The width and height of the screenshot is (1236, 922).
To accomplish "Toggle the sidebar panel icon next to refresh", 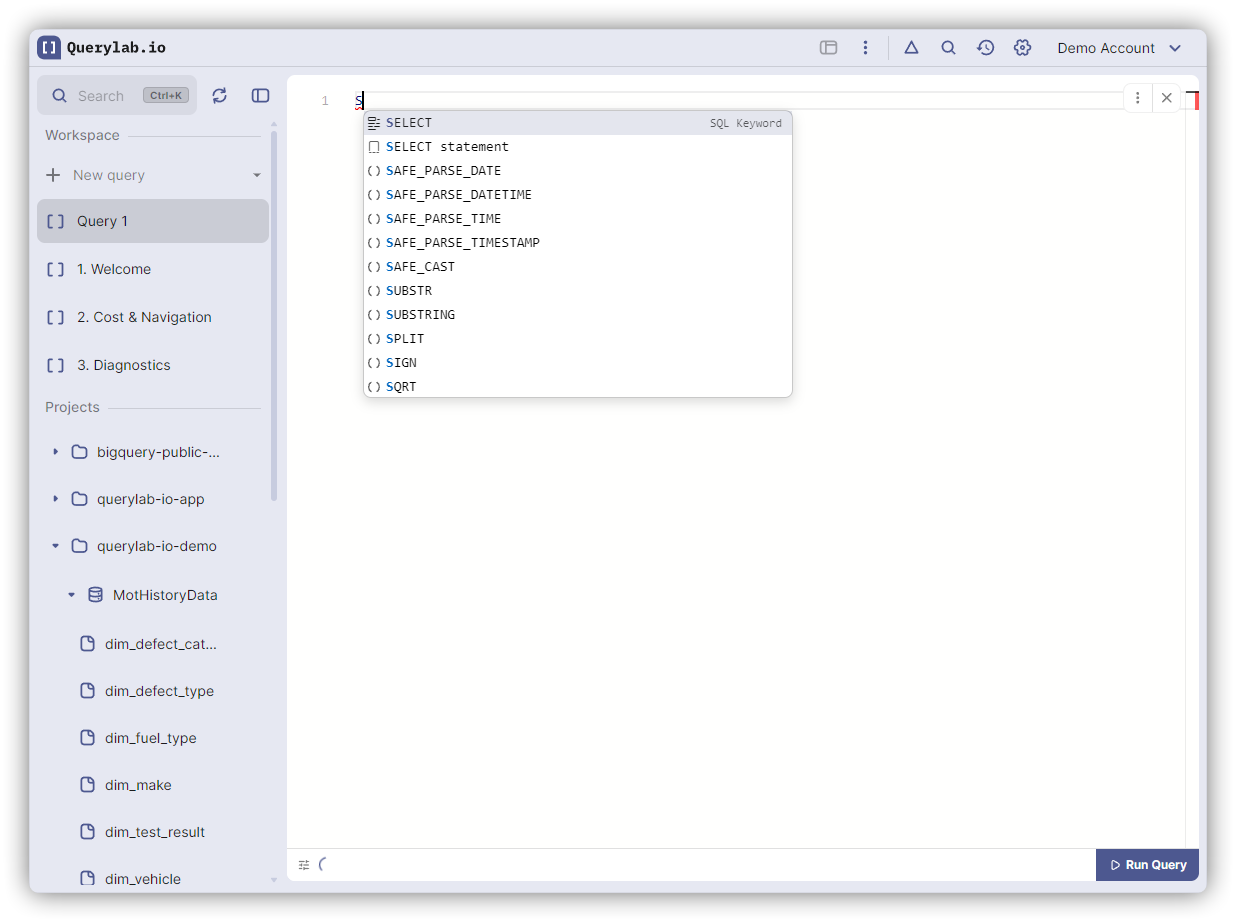I will click(260, 95).
